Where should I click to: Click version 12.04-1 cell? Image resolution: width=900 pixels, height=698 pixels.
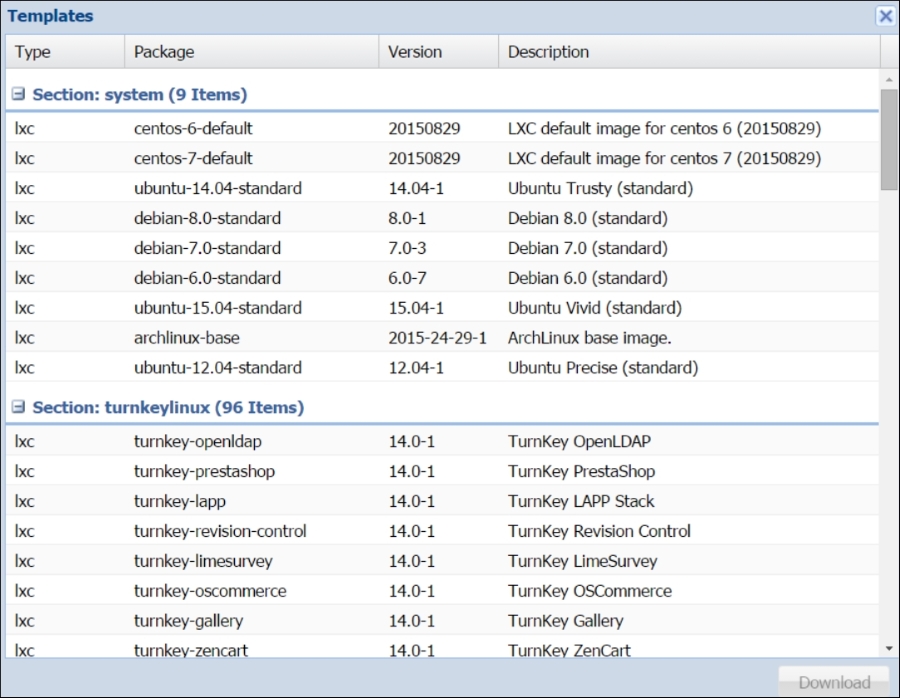pos(416,367)
